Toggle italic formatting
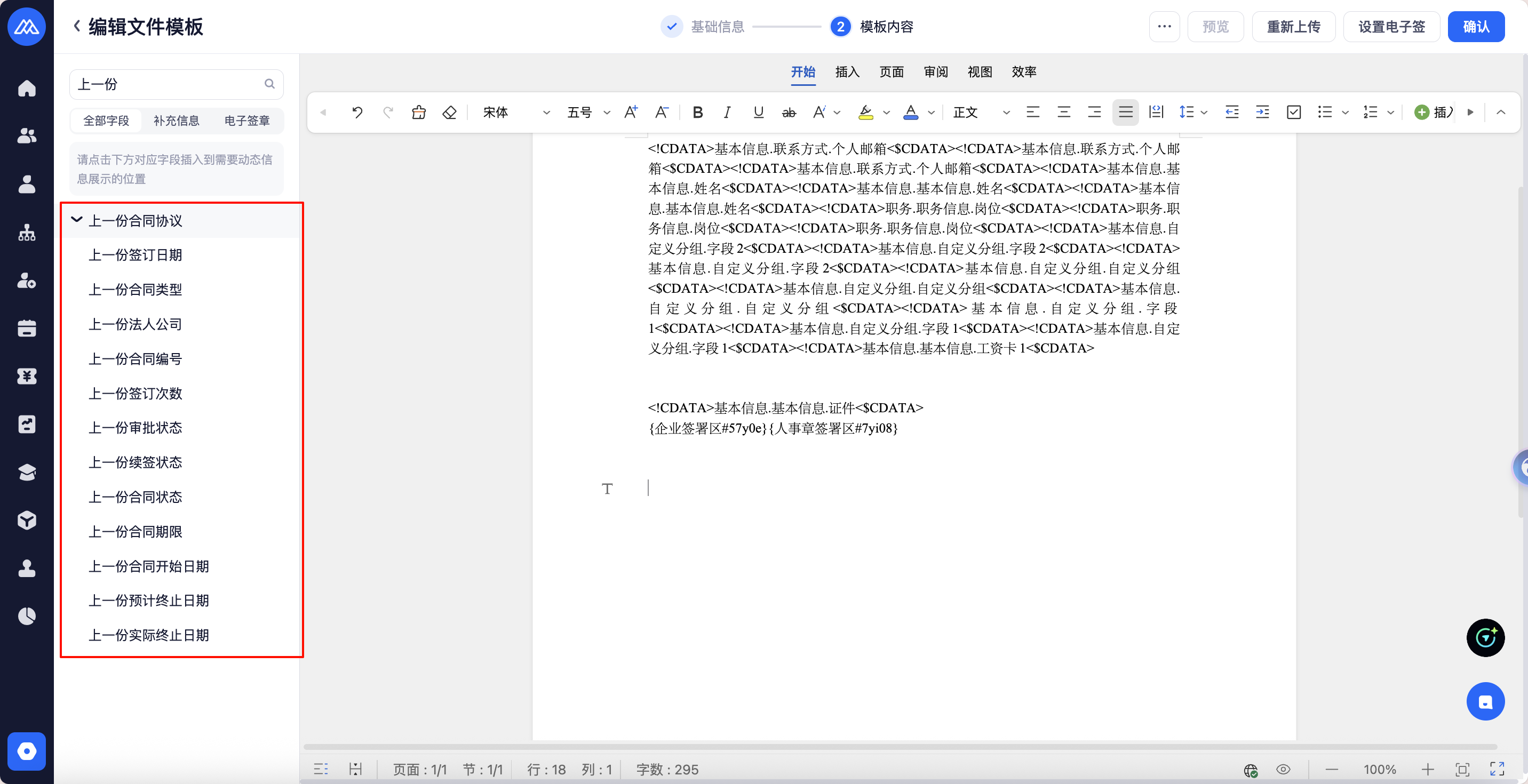Screen dimensions: 1528x784 click(727, 112)
